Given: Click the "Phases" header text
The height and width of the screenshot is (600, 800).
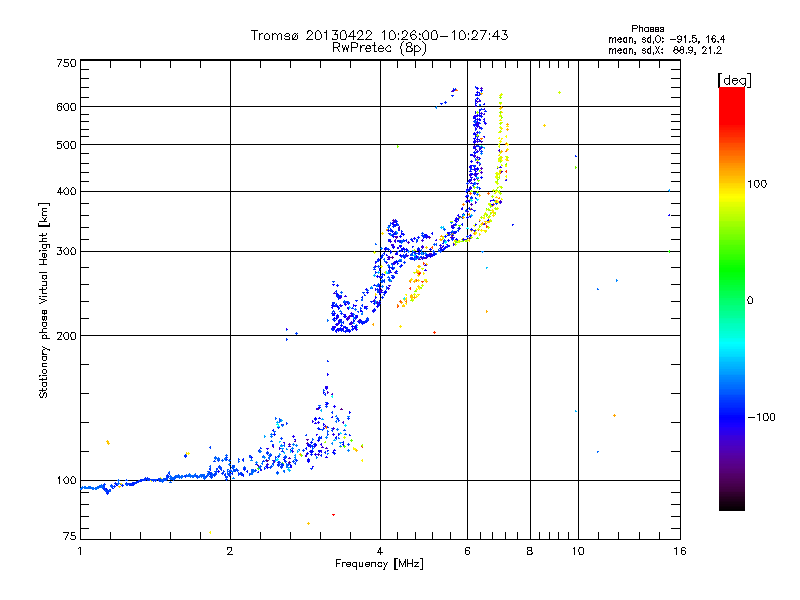Looking at the screenshot, I should click(x=647, y=29).
